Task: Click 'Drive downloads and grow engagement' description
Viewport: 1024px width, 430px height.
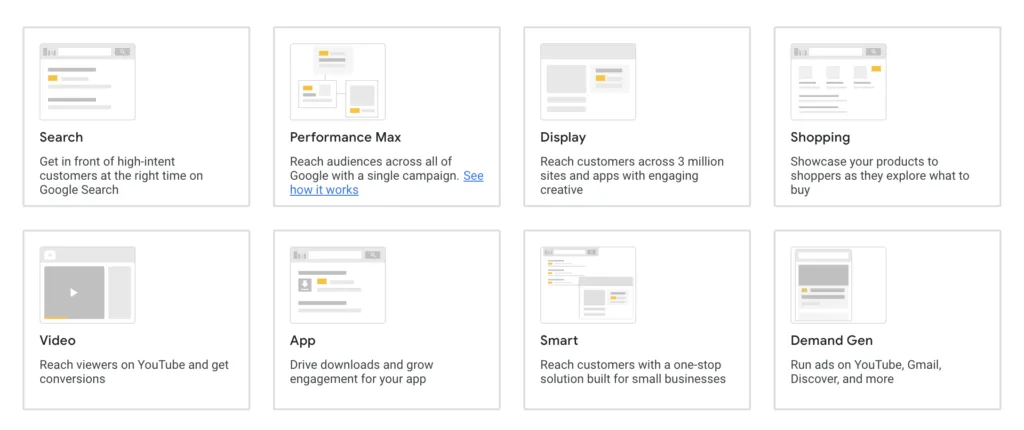Action: (361, 372)
